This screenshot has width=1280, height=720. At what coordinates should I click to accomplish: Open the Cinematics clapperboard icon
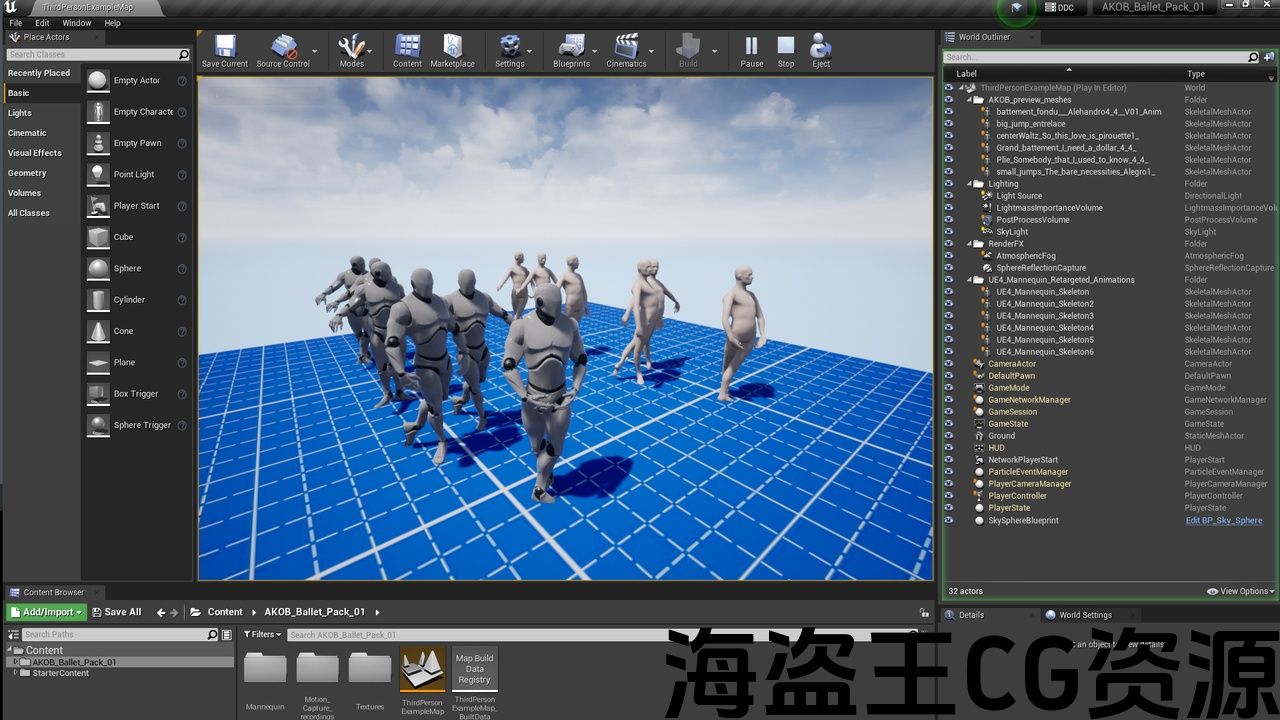pos(626,50)
